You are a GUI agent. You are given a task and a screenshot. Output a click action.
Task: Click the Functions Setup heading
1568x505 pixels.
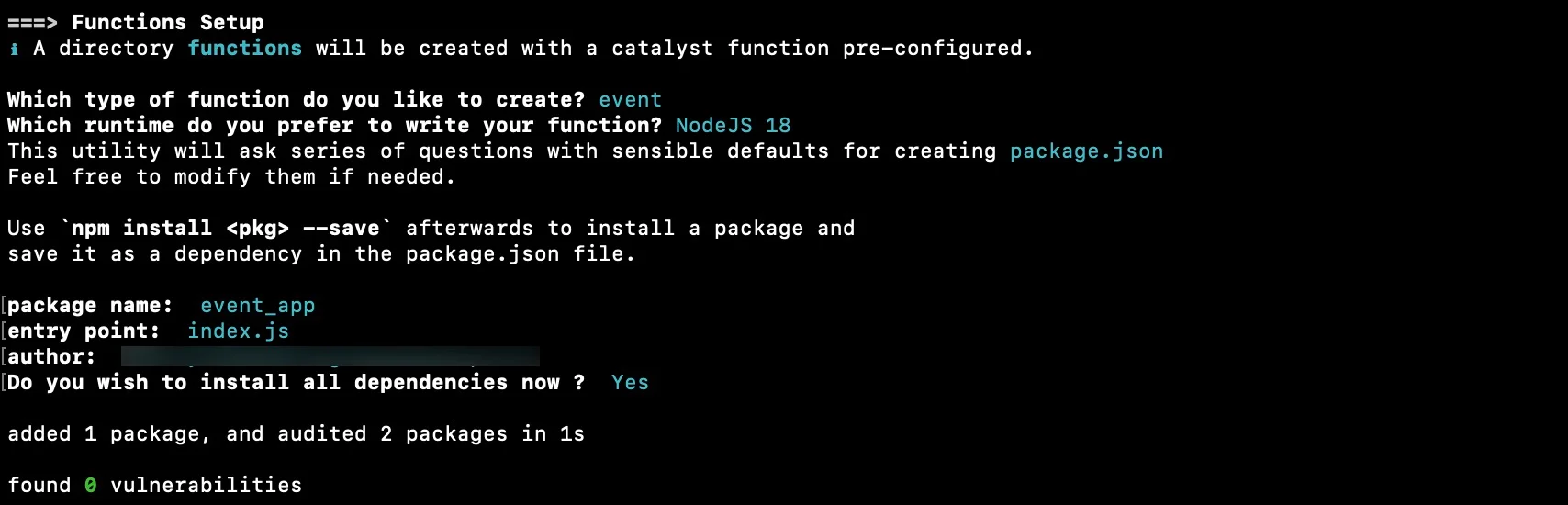[168, 23]
